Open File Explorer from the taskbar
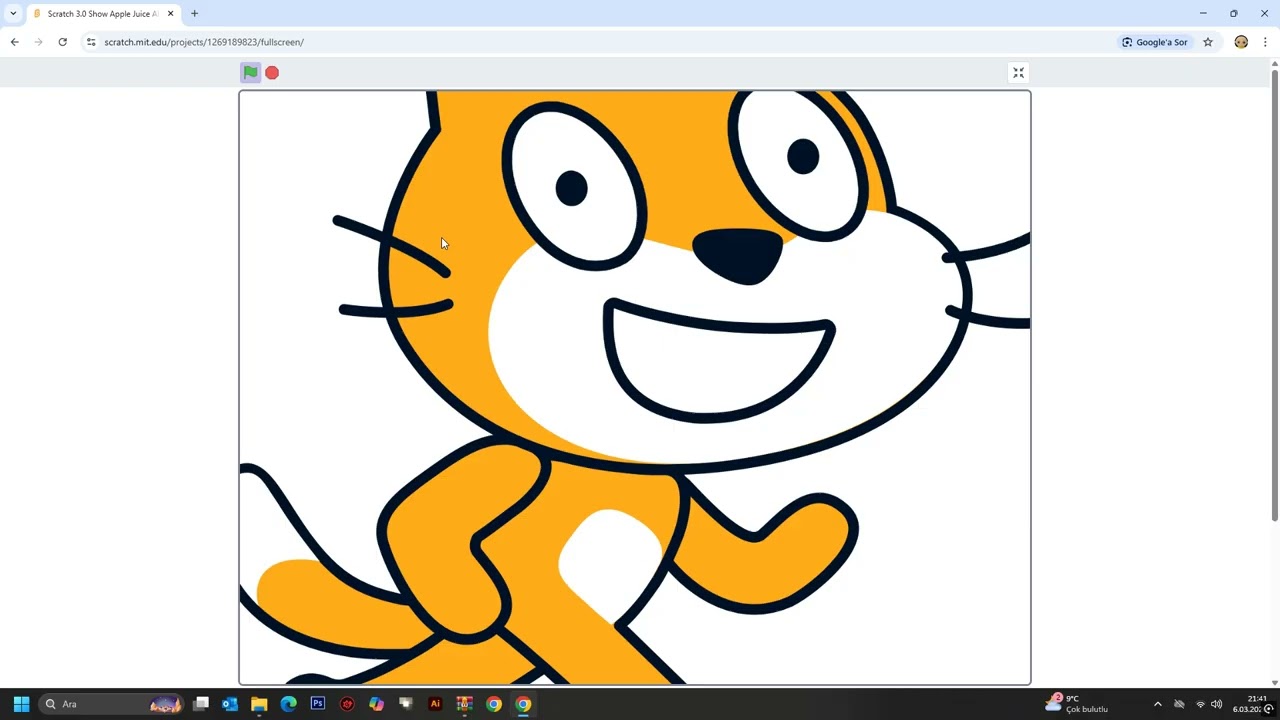This screenshot has width=1280, height=720. [259, 704]
